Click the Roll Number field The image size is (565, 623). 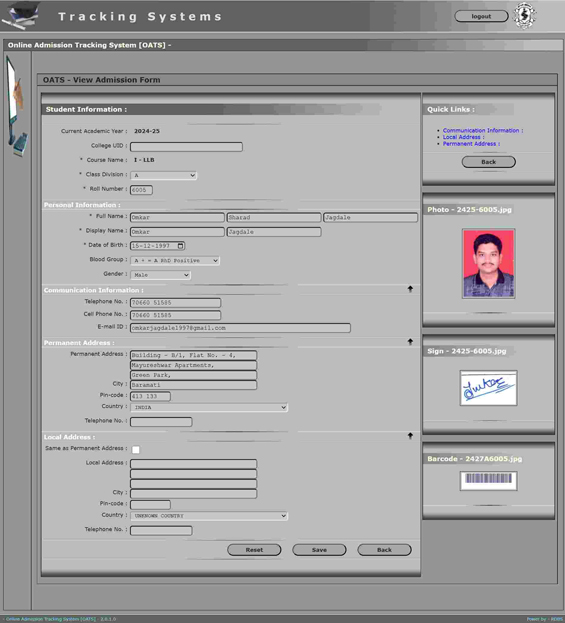point(141,190)
